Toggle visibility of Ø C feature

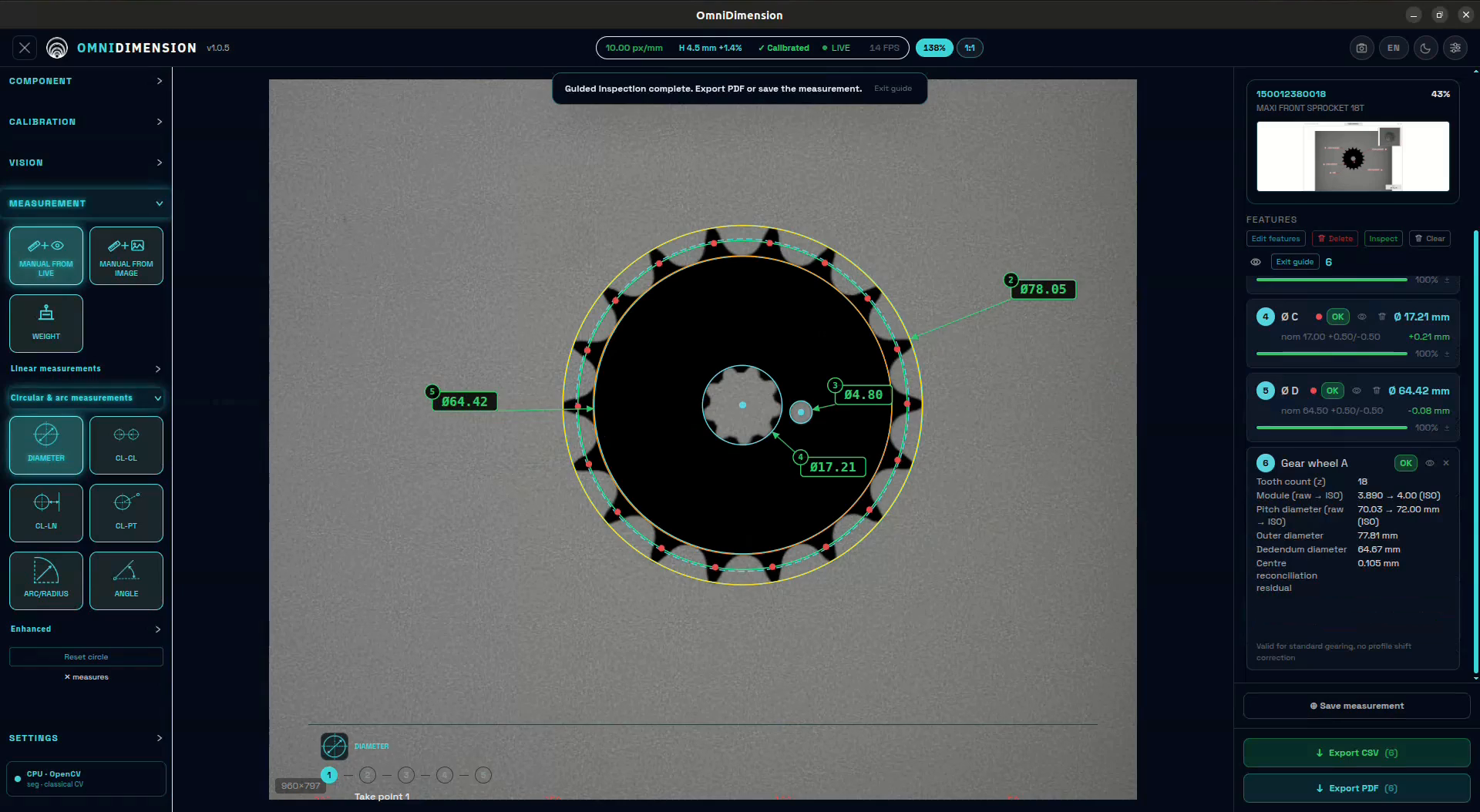click(1362, 317)
